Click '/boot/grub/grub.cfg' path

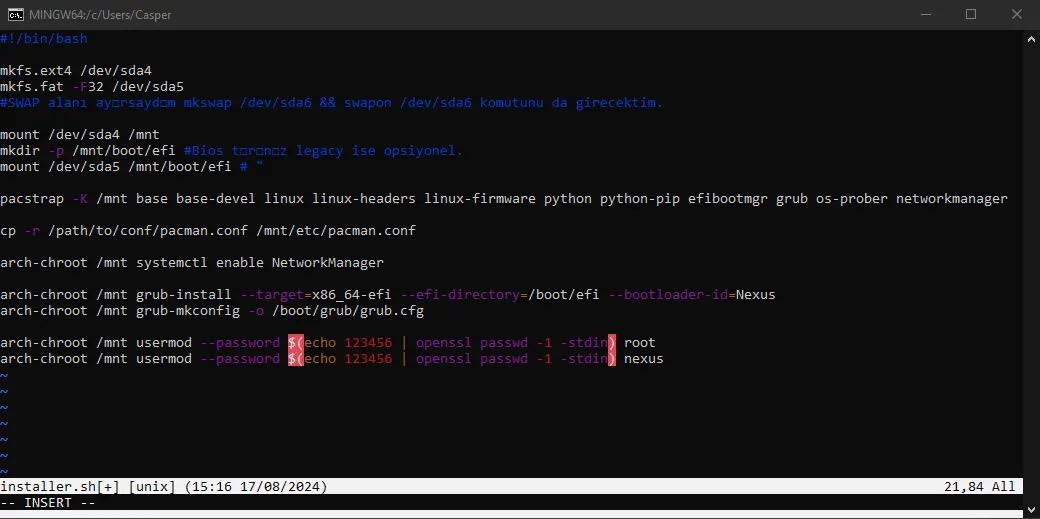click(x=348, y=311)
